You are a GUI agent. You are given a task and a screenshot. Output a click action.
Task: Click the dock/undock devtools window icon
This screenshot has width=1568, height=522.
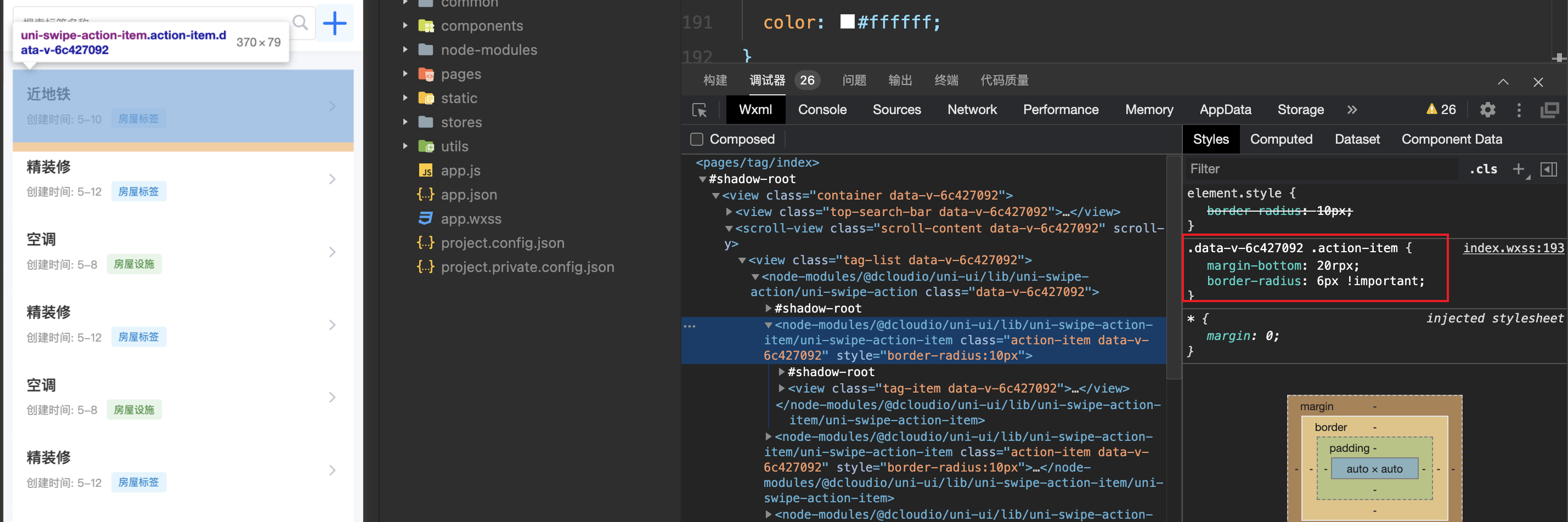[1549, 110]
